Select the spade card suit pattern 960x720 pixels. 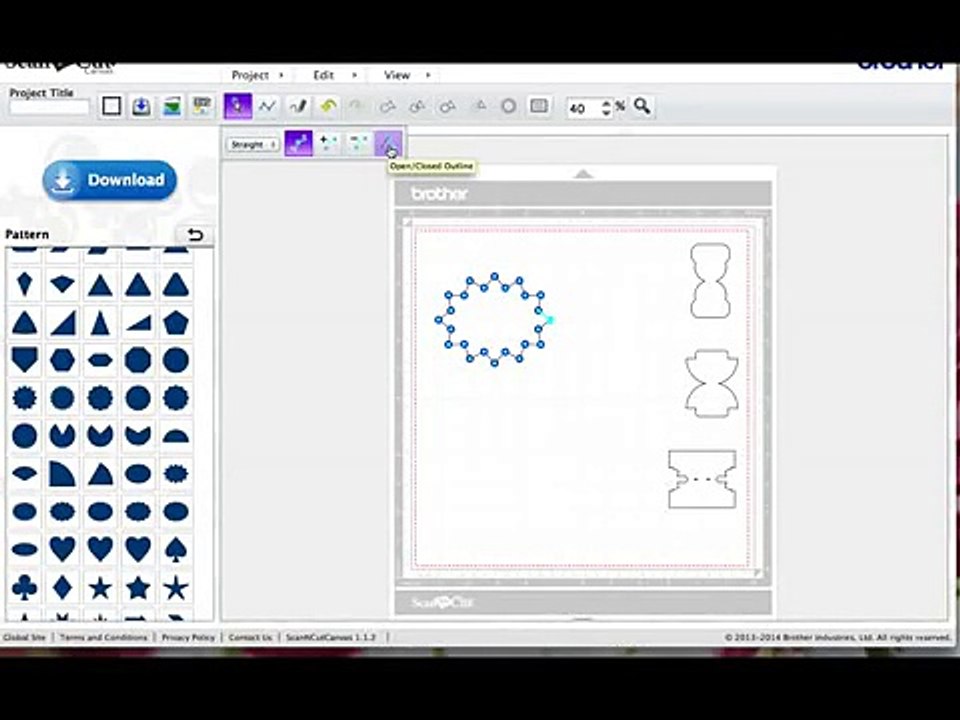176,549
